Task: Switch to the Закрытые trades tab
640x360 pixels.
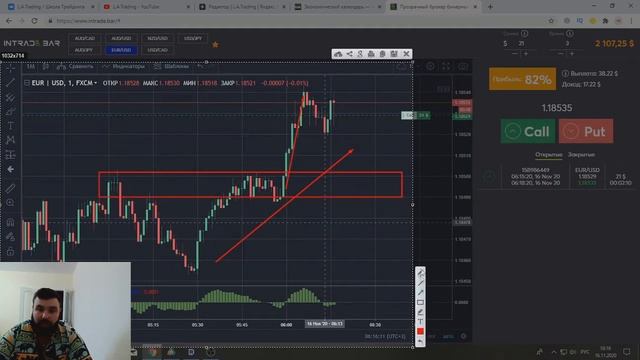Action: tap(581, 155)
